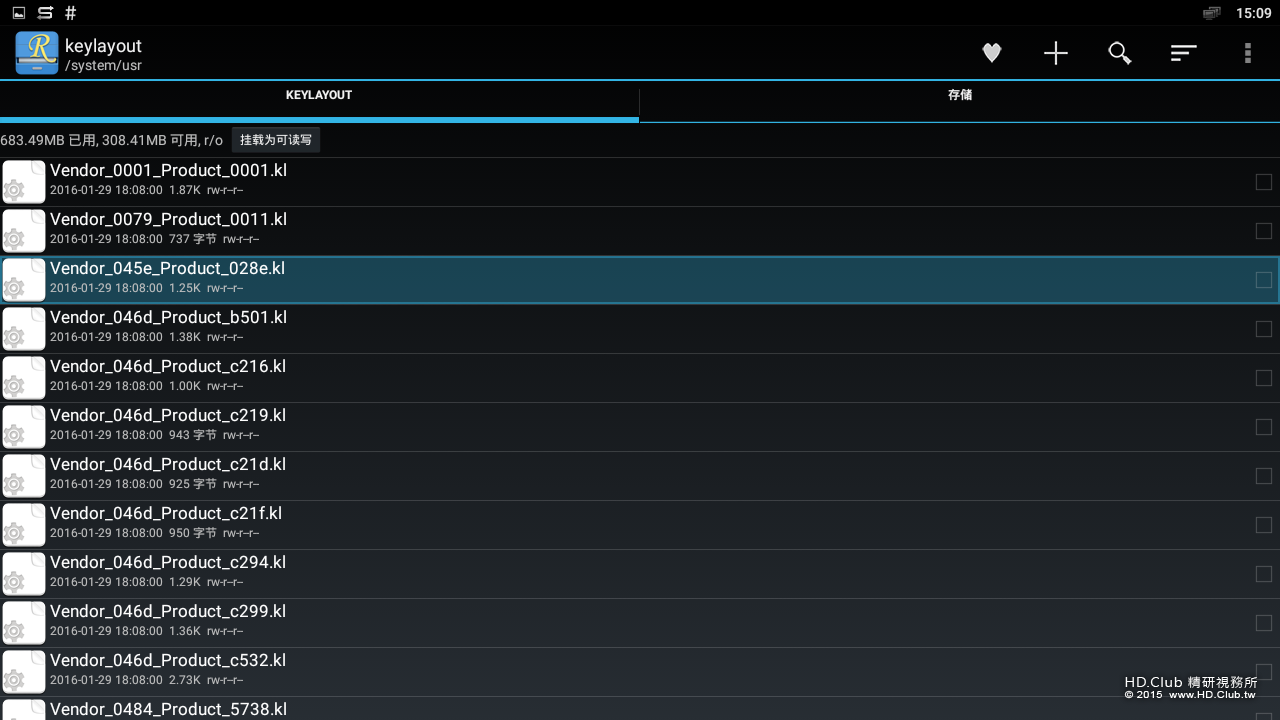Viewport: 1280px width, 720px height.
Task: Click the file icon of Vendor_046d_Product_c219.kl
Action: 24,427
